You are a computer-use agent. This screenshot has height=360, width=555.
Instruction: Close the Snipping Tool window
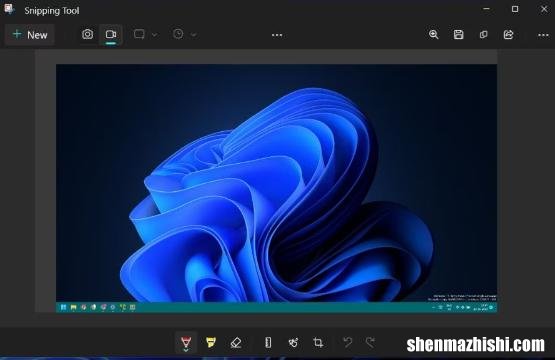(x=544, y=9)
